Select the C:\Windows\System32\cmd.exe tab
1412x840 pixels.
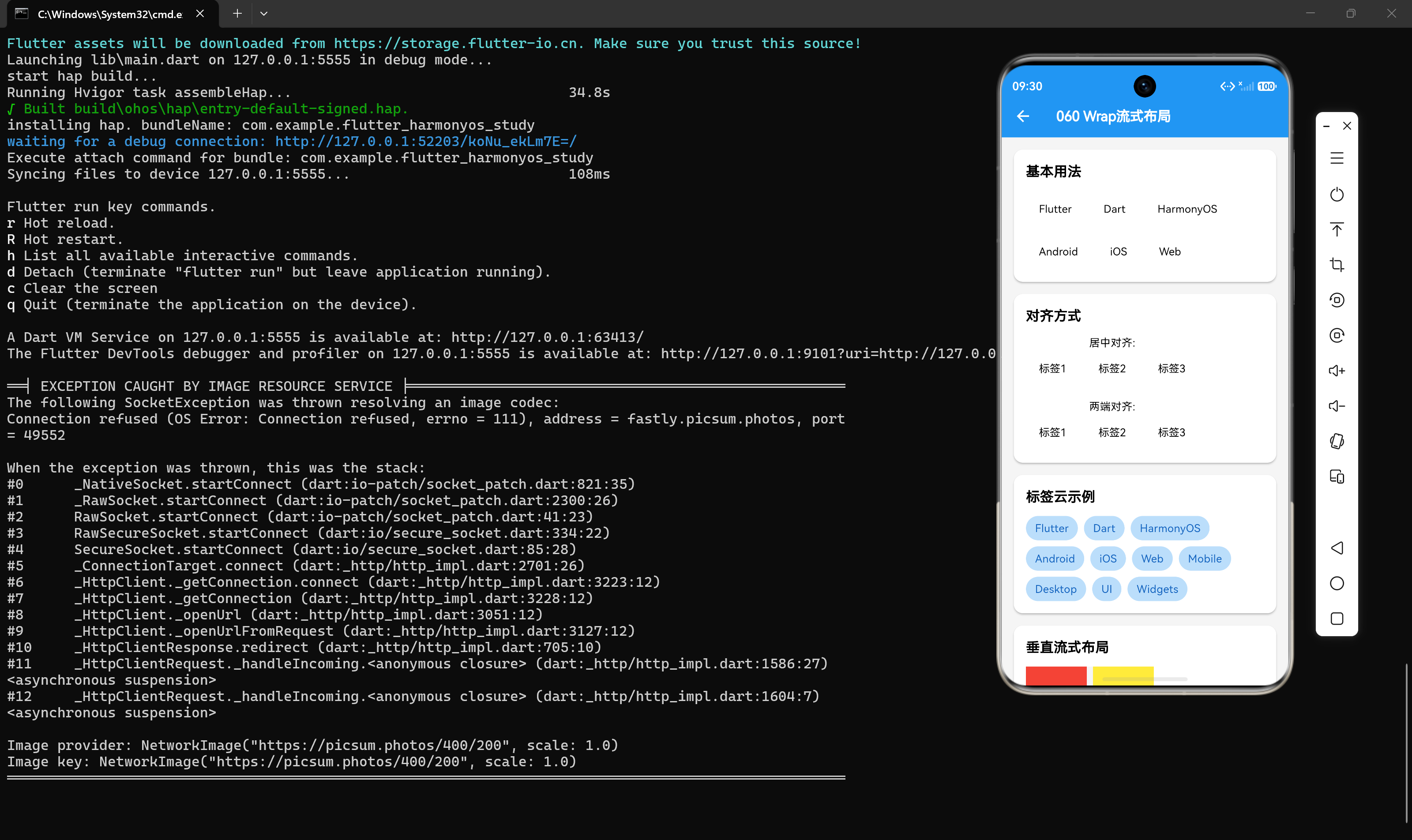point(113,14)
